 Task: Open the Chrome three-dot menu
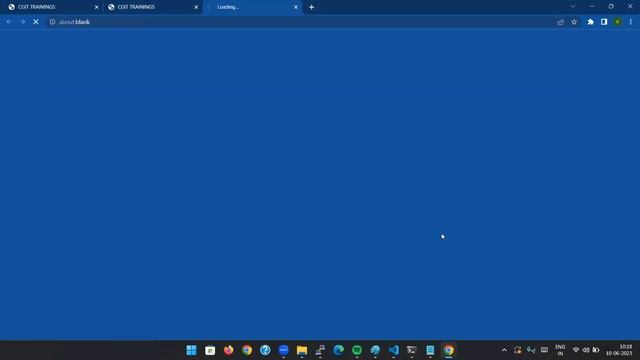(x=631, y=22)
